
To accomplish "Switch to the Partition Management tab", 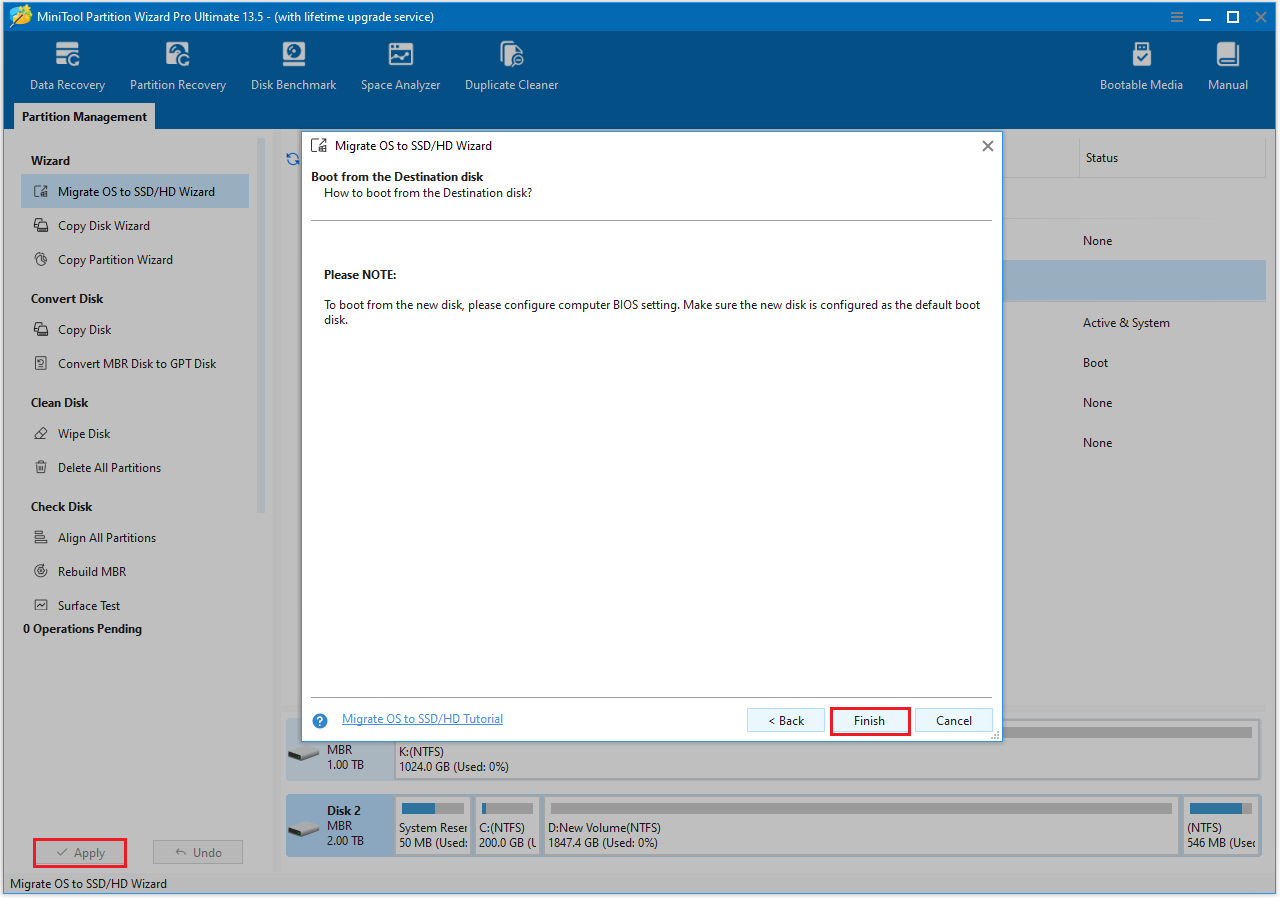I will click(x=83, y=116).
